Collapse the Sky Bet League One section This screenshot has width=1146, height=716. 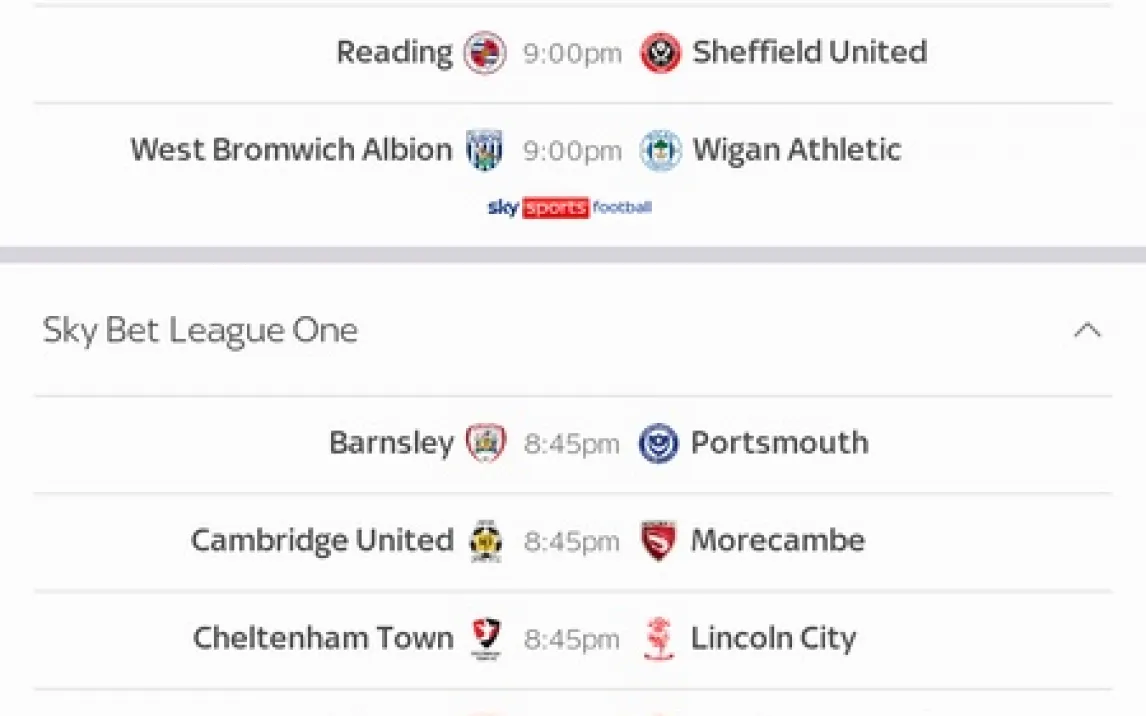point(1087,330)
